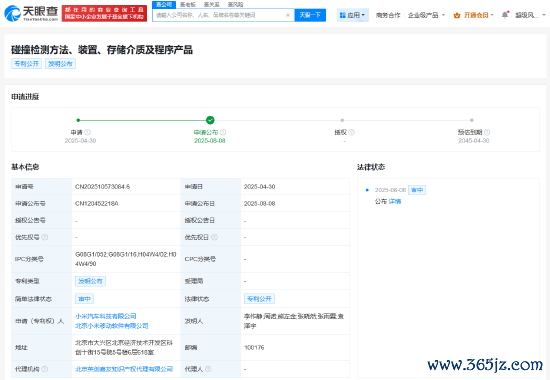Select the 查关系 search tab
The height and width of the screenshot is (380, 550).
click(212, 5)
